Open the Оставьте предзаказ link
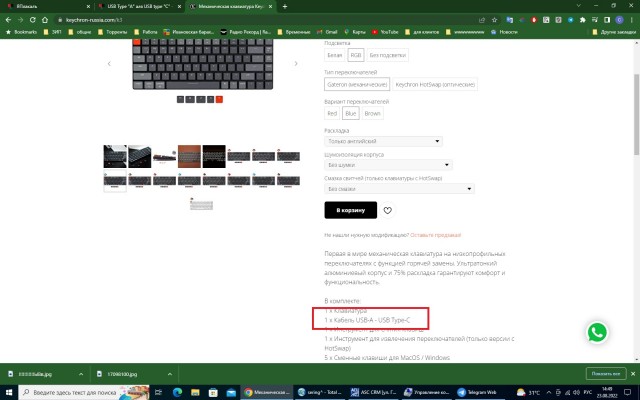 (x=436, y=235)
